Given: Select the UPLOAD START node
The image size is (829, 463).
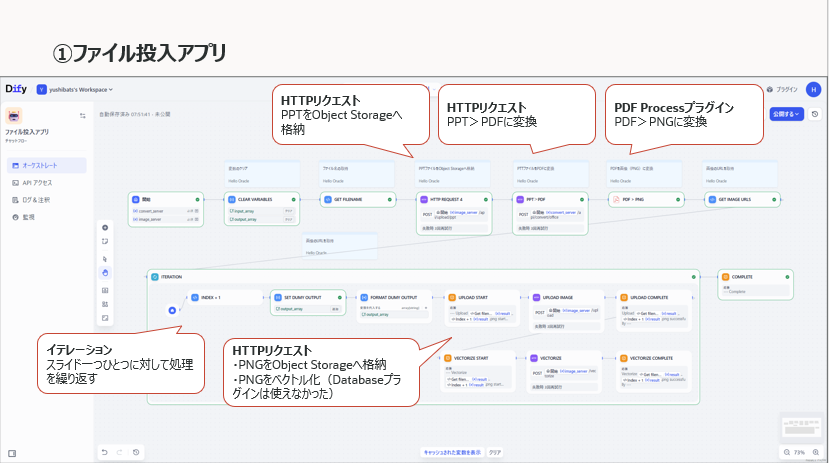Looking at the screenshot, I should [480, 308].
